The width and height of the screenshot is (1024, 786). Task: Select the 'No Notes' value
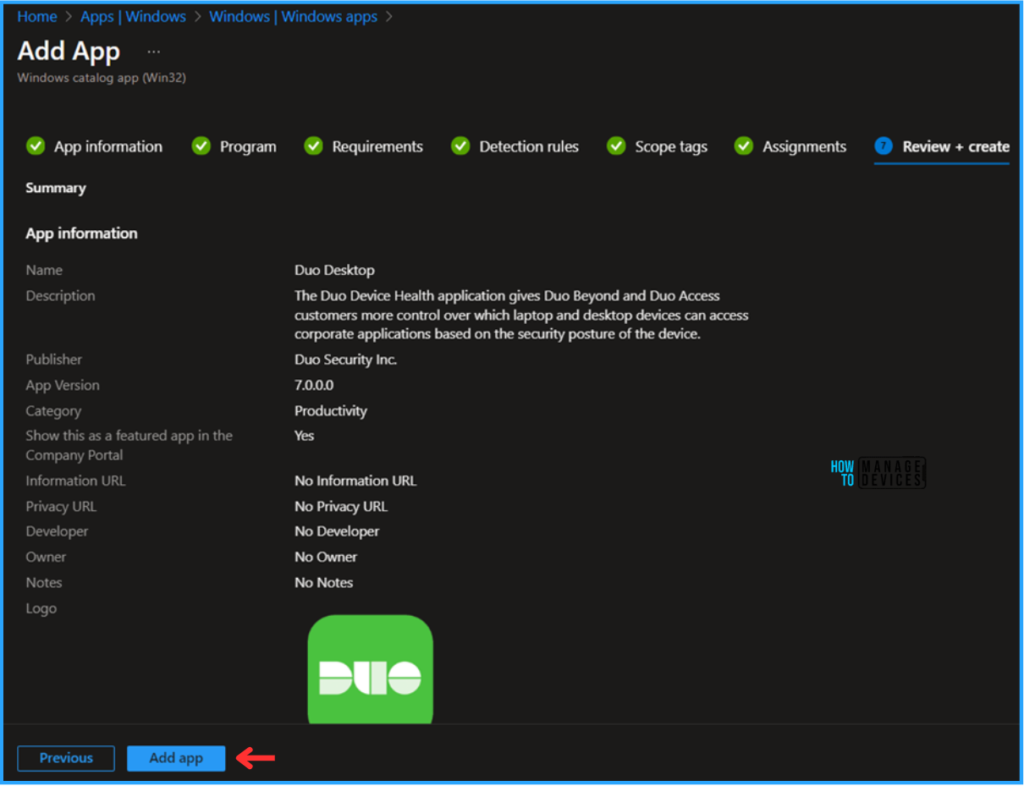click(x=323, y=583)
